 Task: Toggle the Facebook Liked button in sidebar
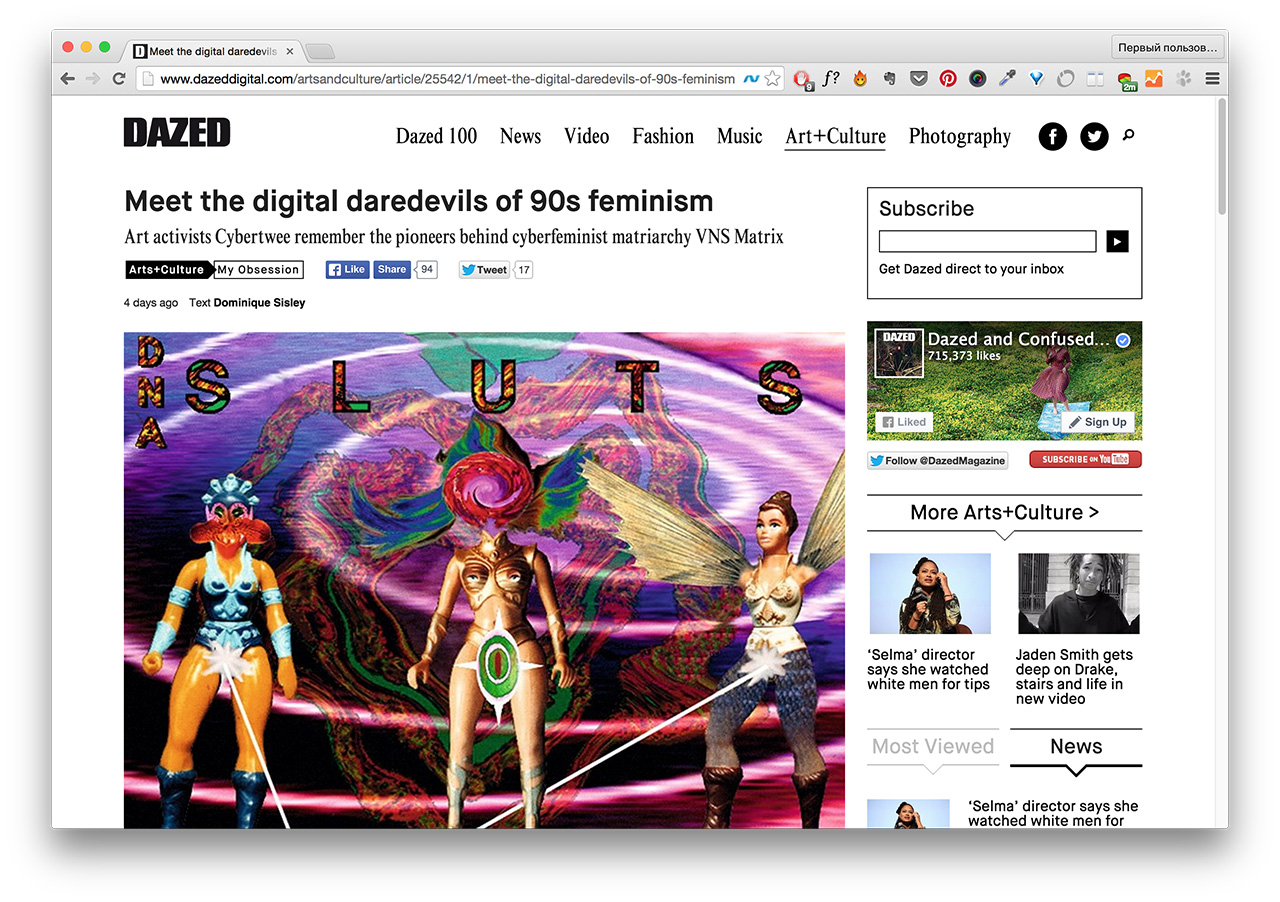(x=903, y=422)
